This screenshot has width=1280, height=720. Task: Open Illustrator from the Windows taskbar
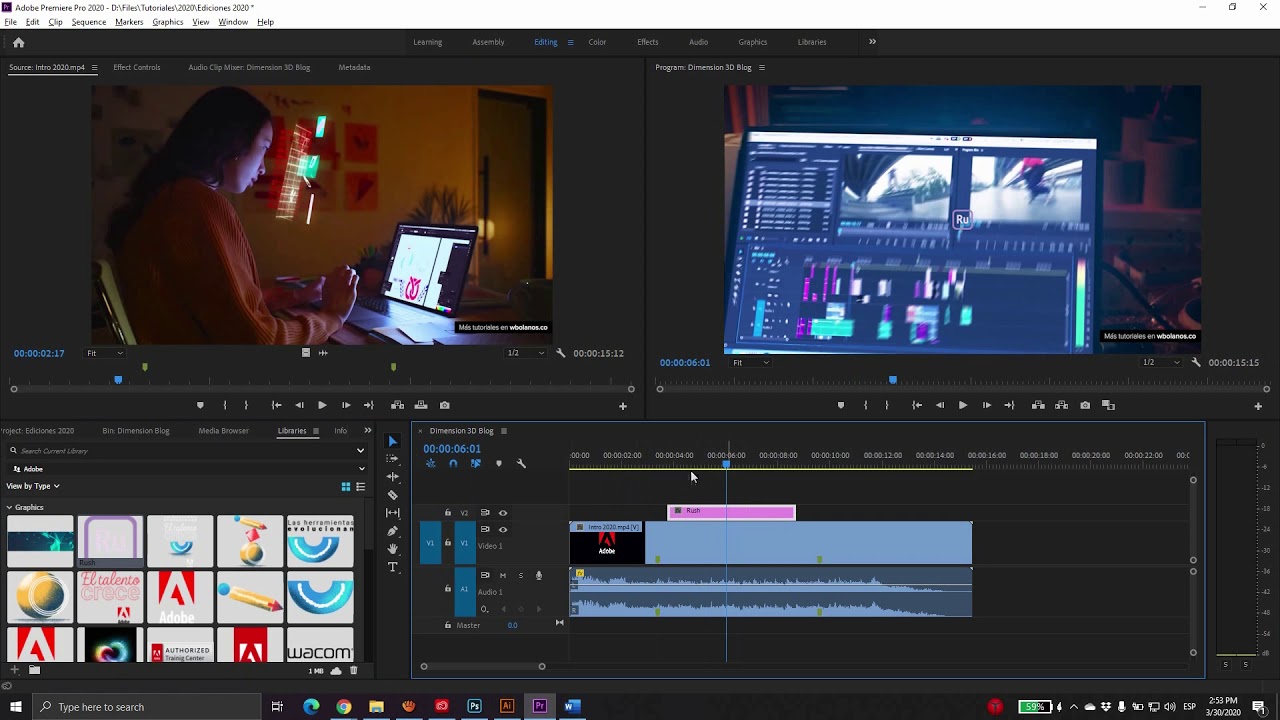[x=507, y=707]
